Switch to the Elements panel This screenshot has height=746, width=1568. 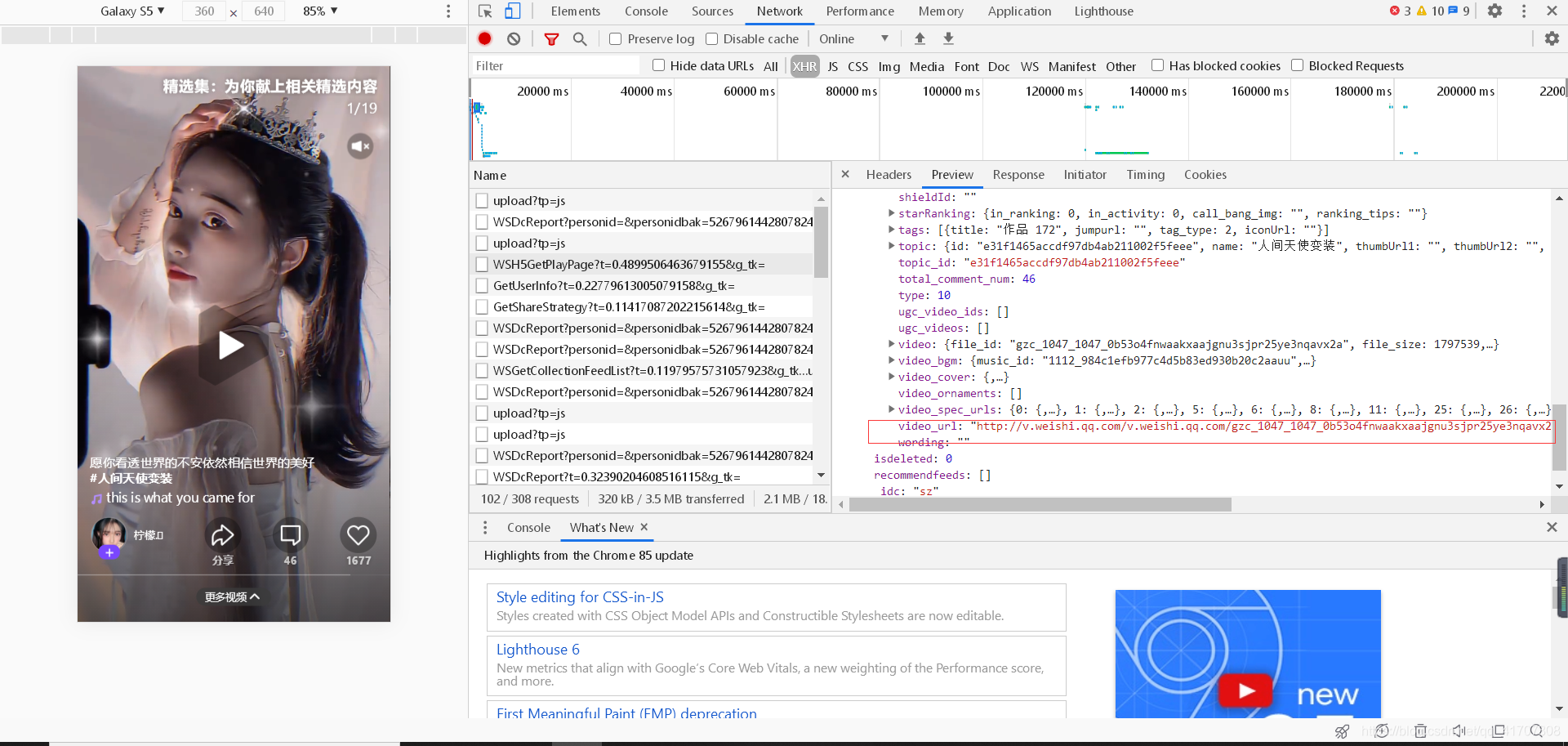click(x=575, y=11)
